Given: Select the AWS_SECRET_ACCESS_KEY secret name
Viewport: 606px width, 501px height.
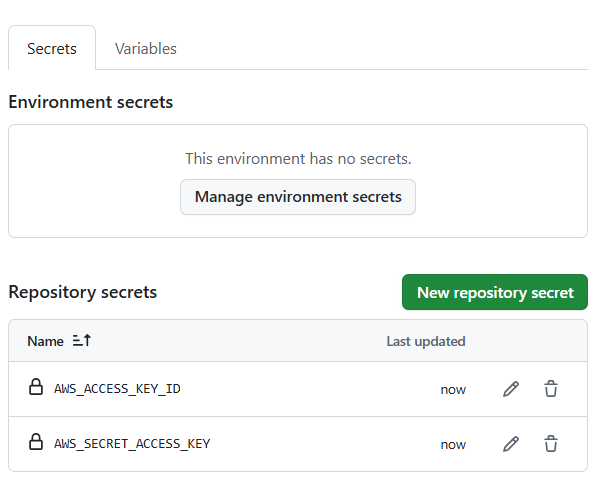Looking at the screenshot, I should (132, 443).
